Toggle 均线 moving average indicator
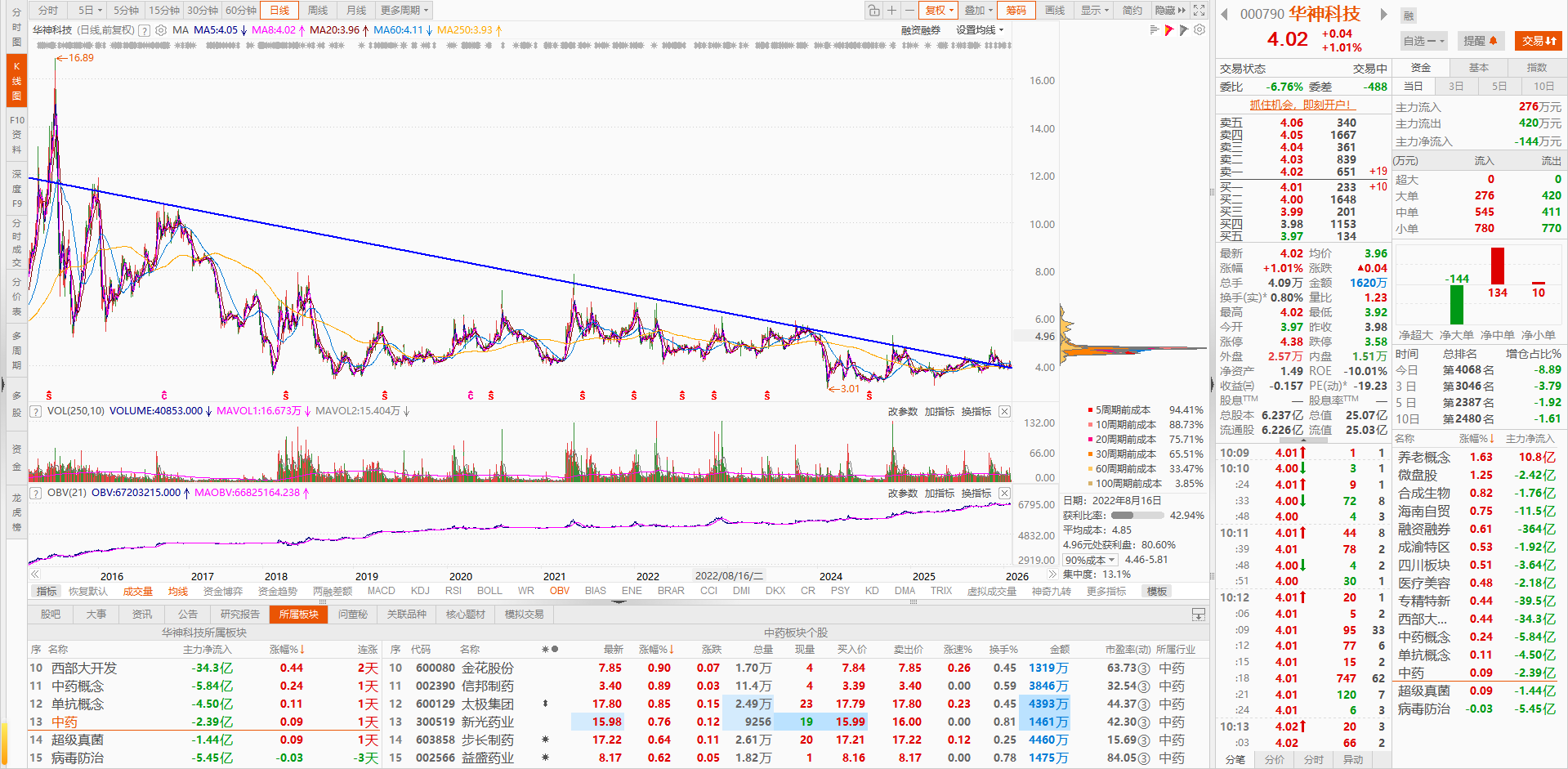 (178, 591)
